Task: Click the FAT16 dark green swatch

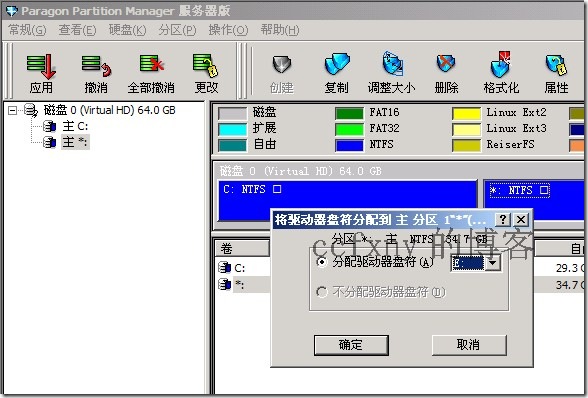Action: pos(350,113)
